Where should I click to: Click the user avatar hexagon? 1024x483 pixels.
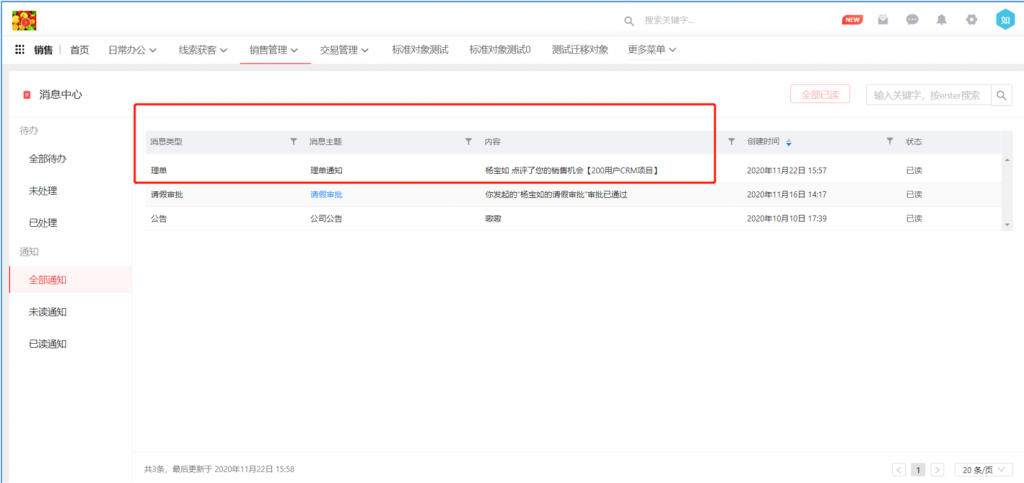point(1004,20)
